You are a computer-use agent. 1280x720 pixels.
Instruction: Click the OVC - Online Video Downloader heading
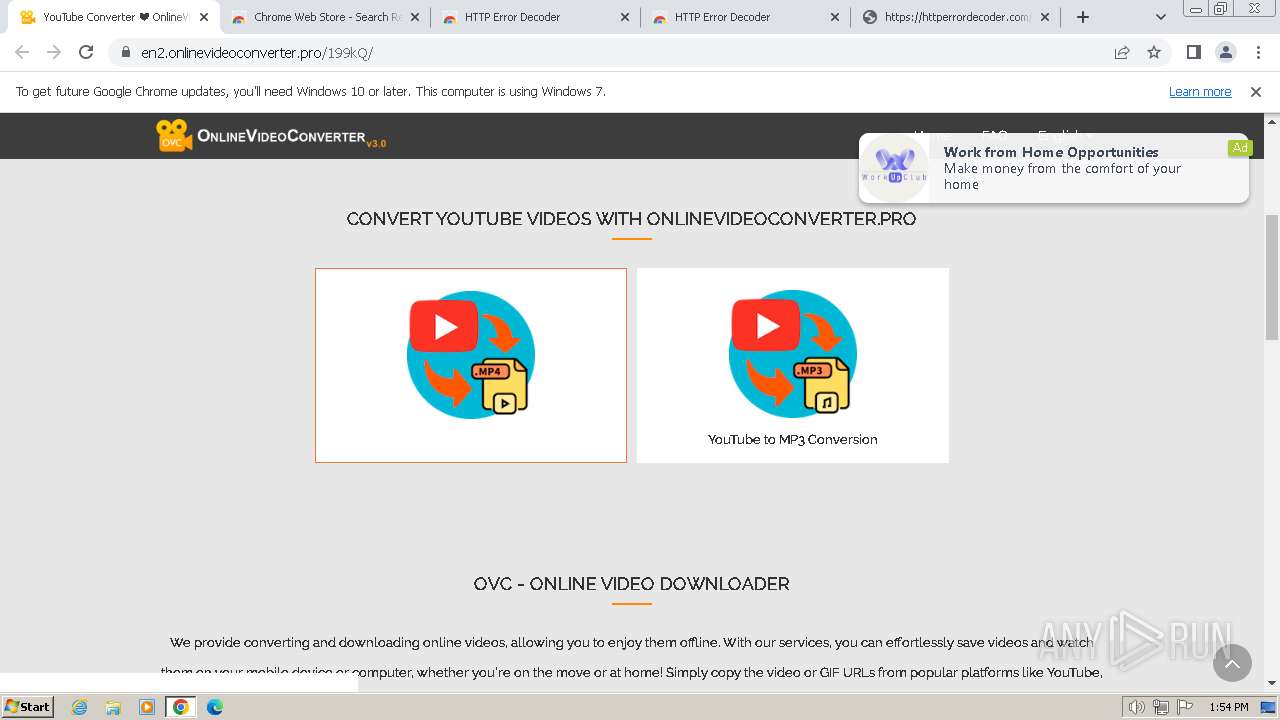[x=632, y=584]
